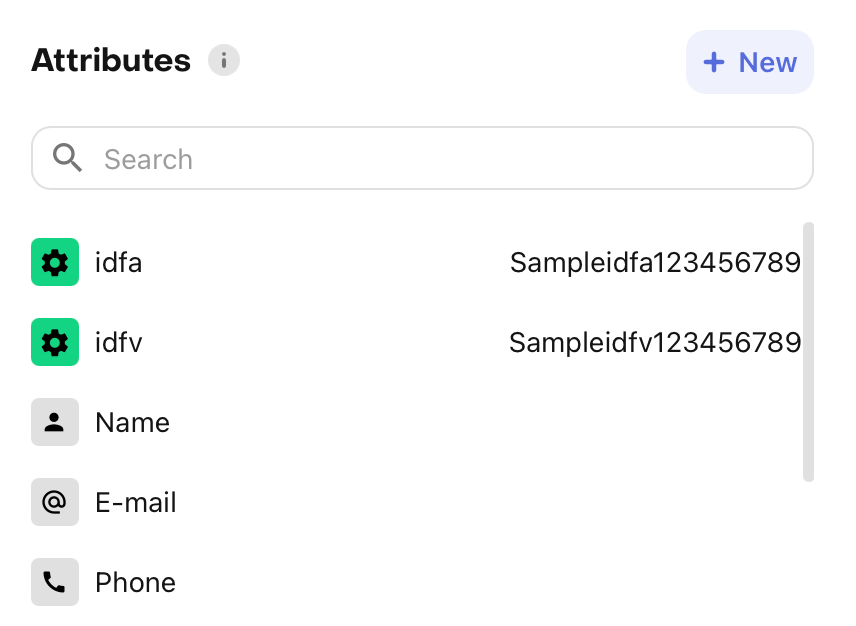
Task: Click the person icon next to Name
Action: pos(55,422)
